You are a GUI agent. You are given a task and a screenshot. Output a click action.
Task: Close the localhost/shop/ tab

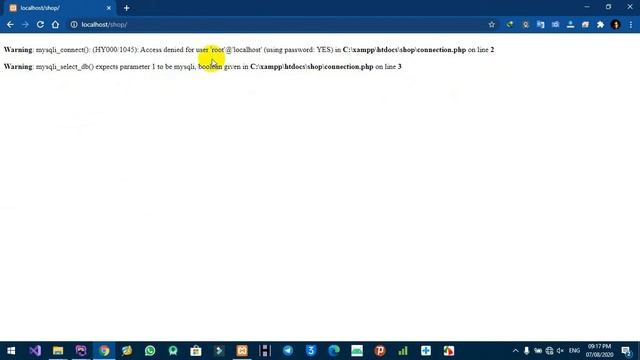click(x=109, y=8)
